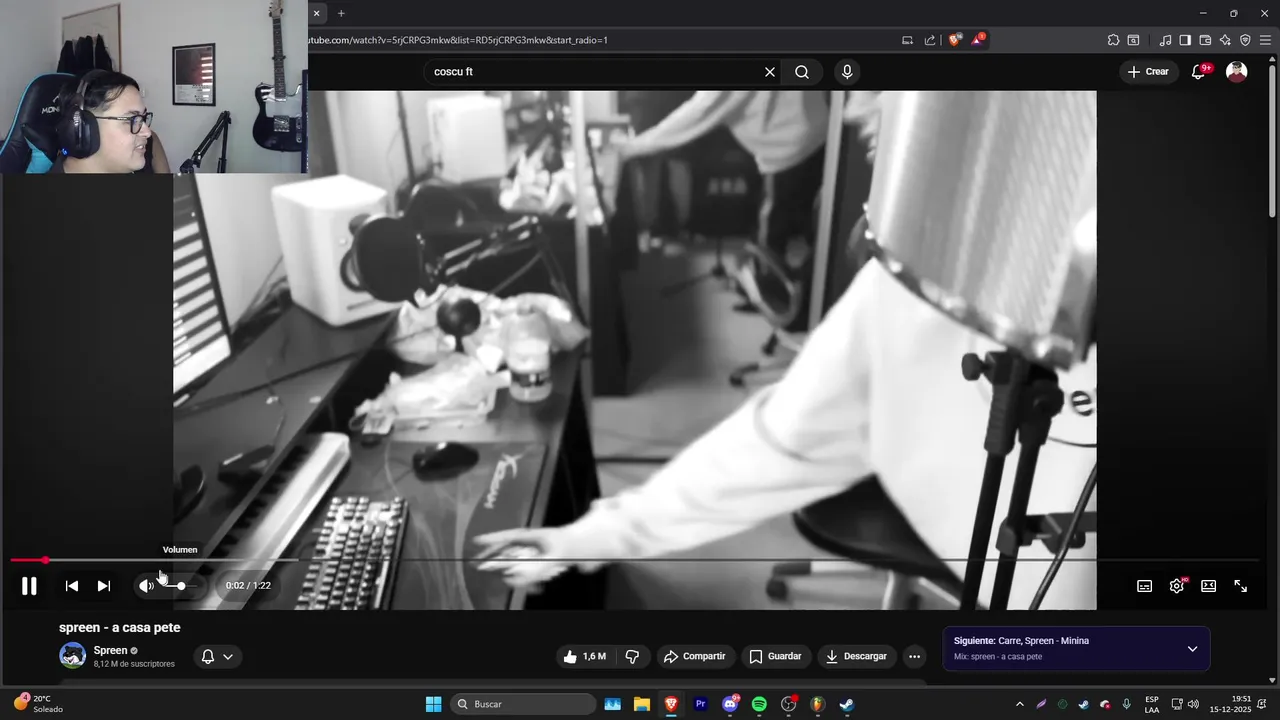The height and width of the screenshot is (720, 1280).
Task: Open the taskbar speaker volume icon
Action: pos(1193,704)
